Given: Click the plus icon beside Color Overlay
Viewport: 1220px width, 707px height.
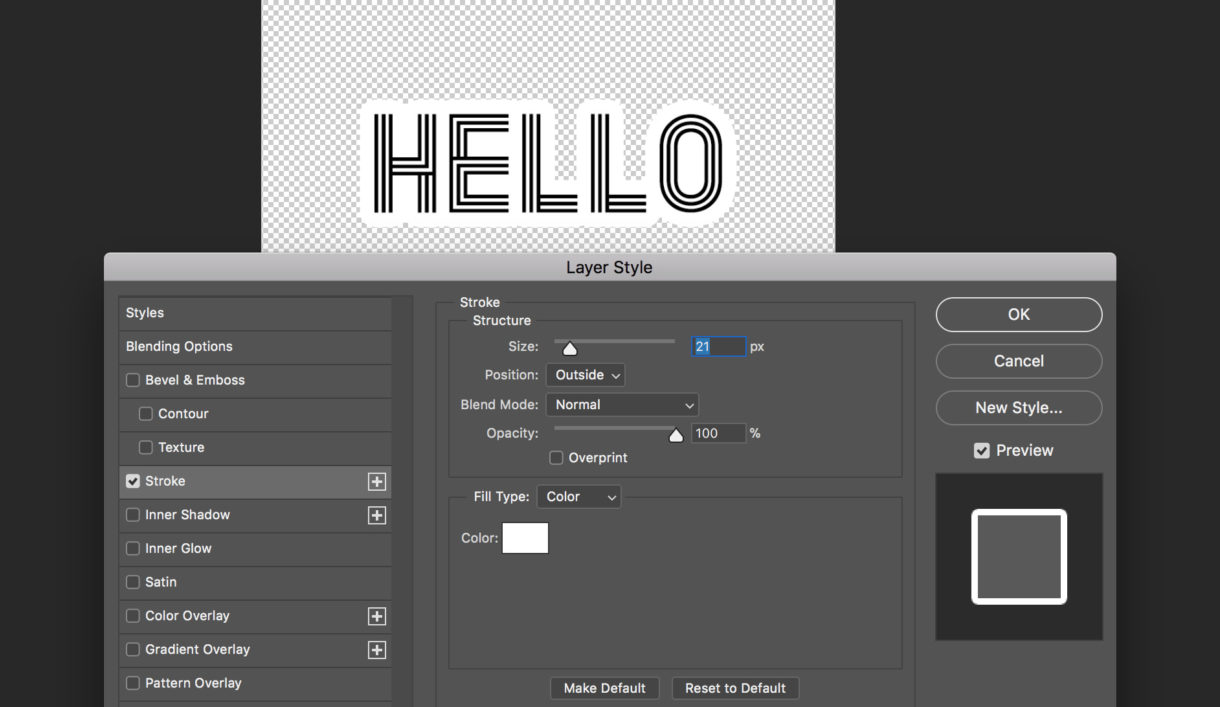Looking at the screenshot, I should click(x=376, y=616).
